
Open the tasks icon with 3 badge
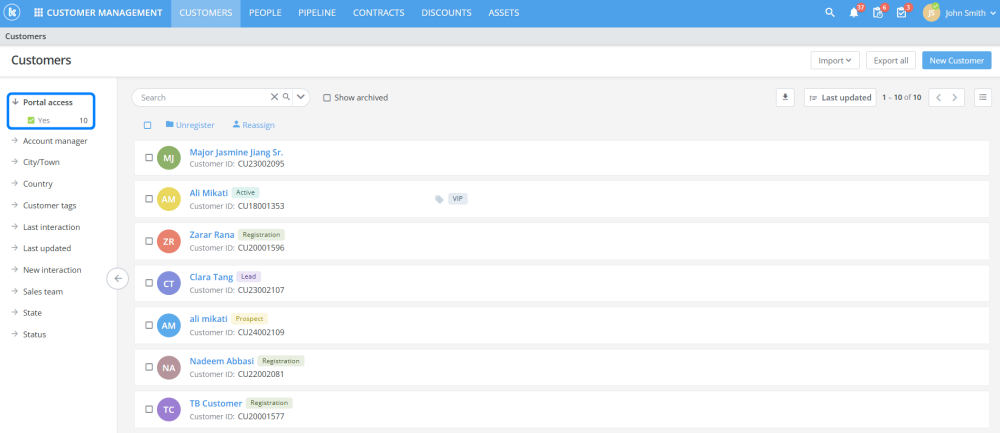click(x=901, y=13)
